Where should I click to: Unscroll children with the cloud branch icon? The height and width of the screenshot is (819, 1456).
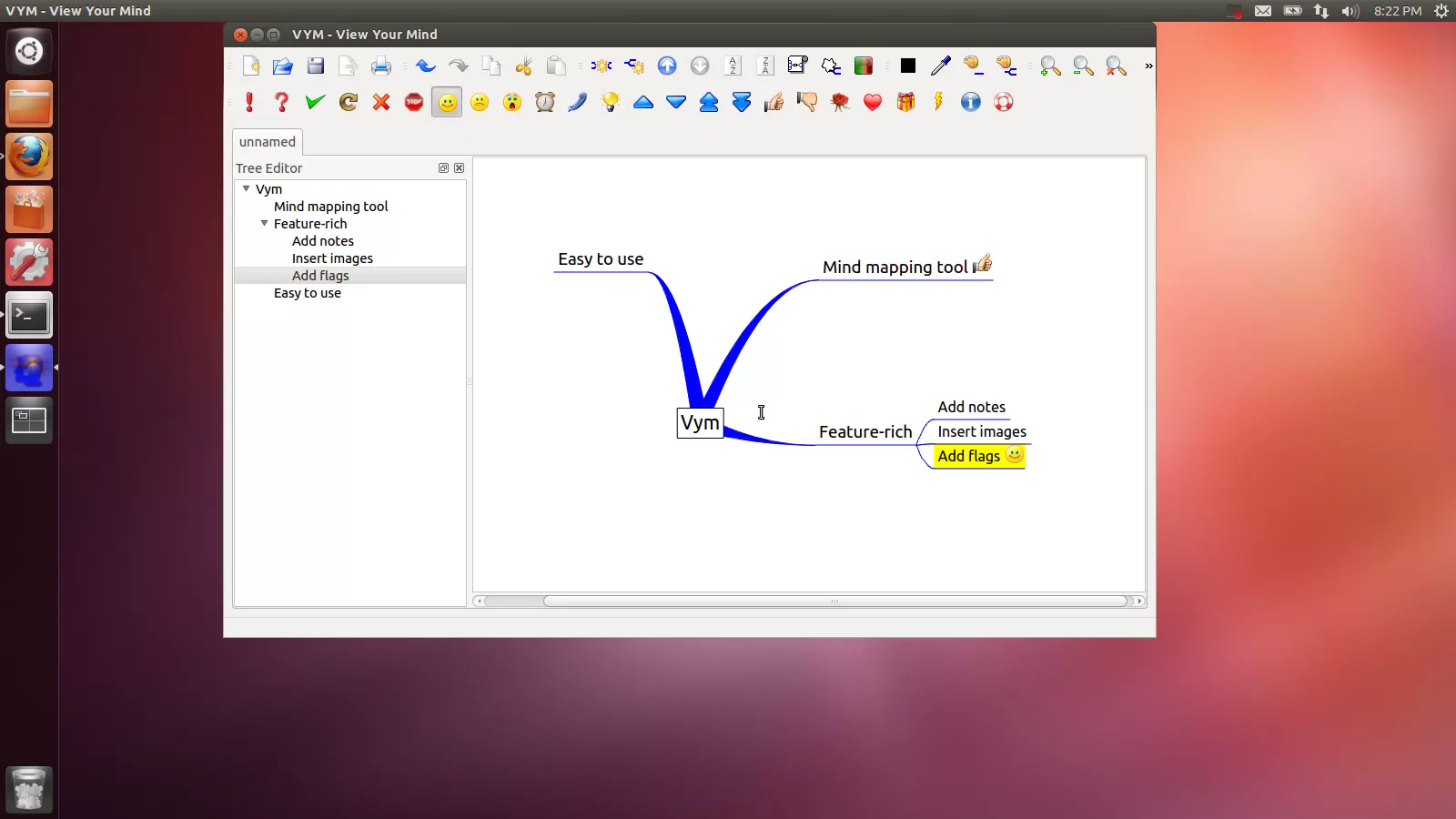pyautogui.click(x=831, y=66)
